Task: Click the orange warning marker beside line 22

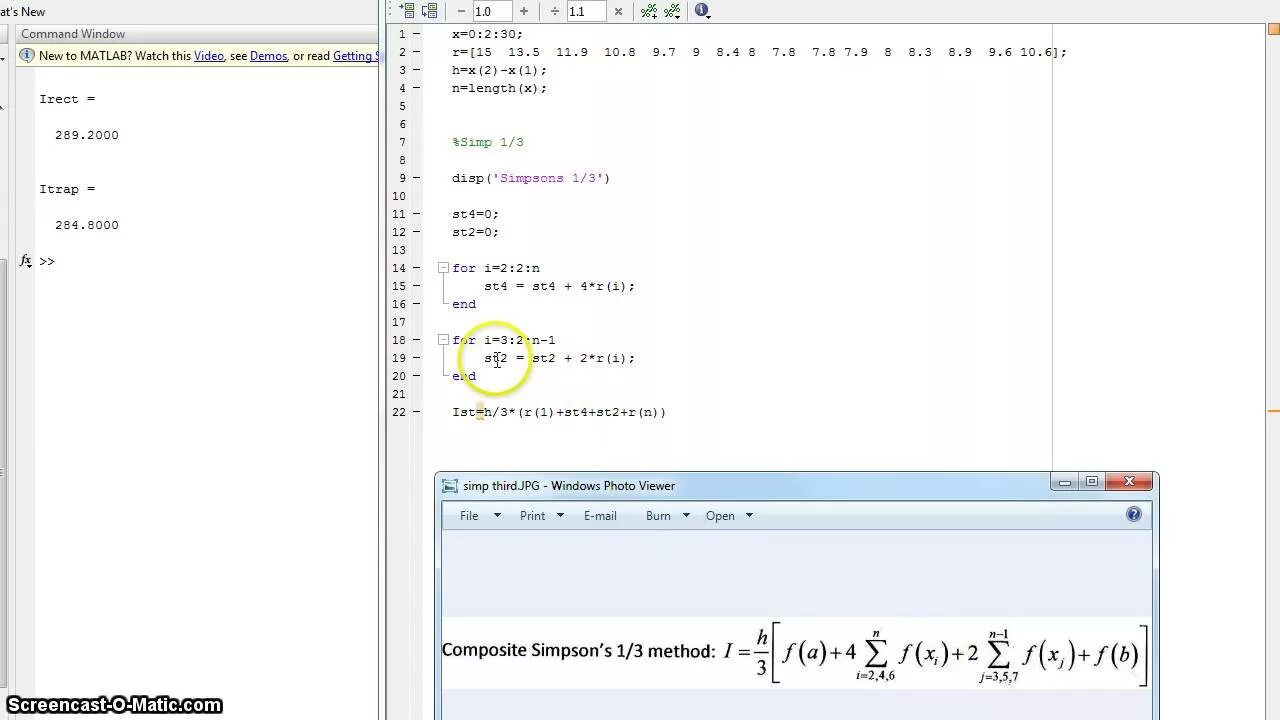Action: pyautogui.click(x=1273, y=411)
